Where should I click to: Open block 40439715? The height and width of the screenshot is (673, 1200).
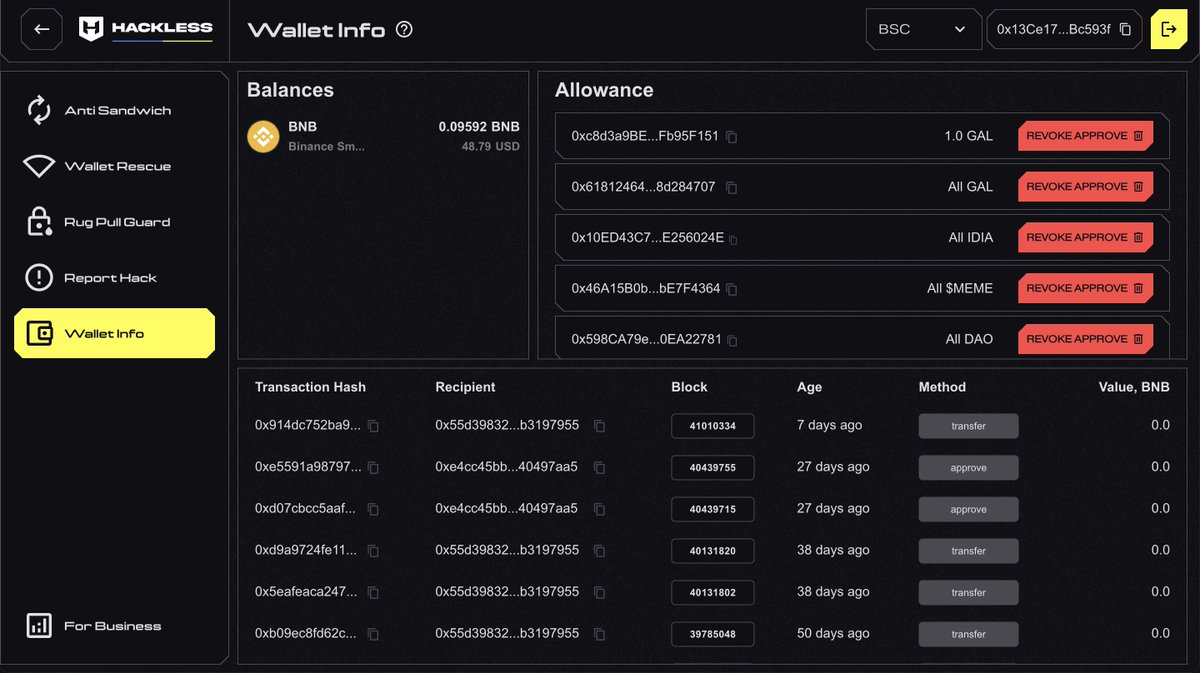[x=712, y=509]
